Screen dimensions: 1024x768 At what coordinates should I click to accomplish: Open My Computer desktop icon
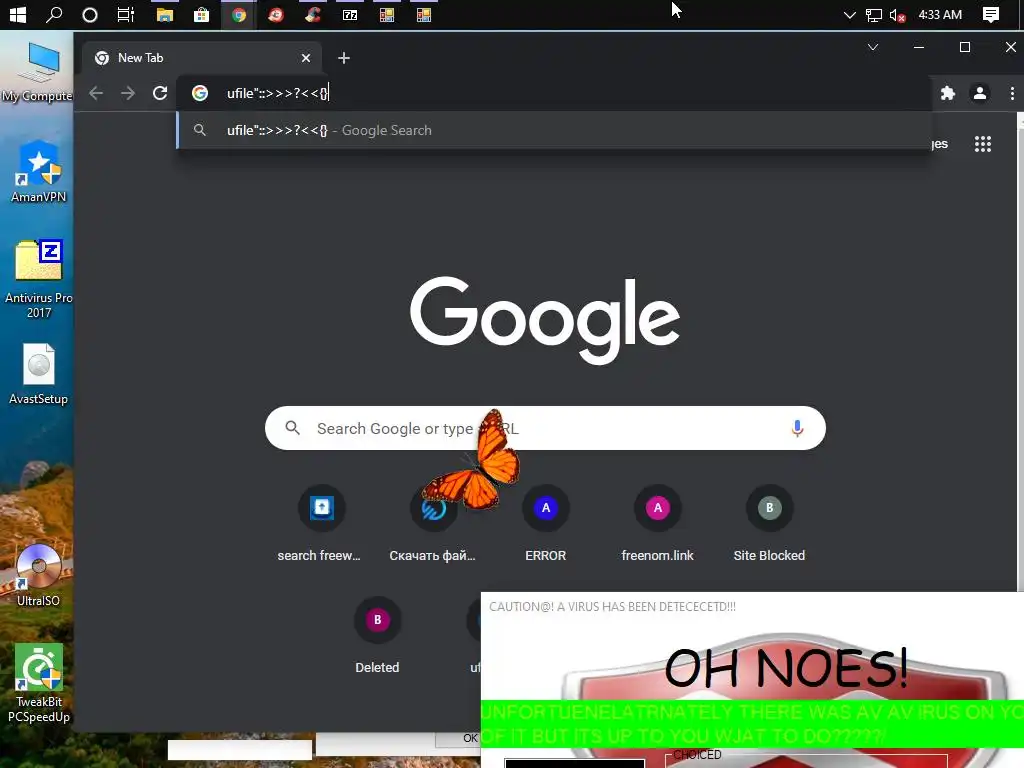37,72
